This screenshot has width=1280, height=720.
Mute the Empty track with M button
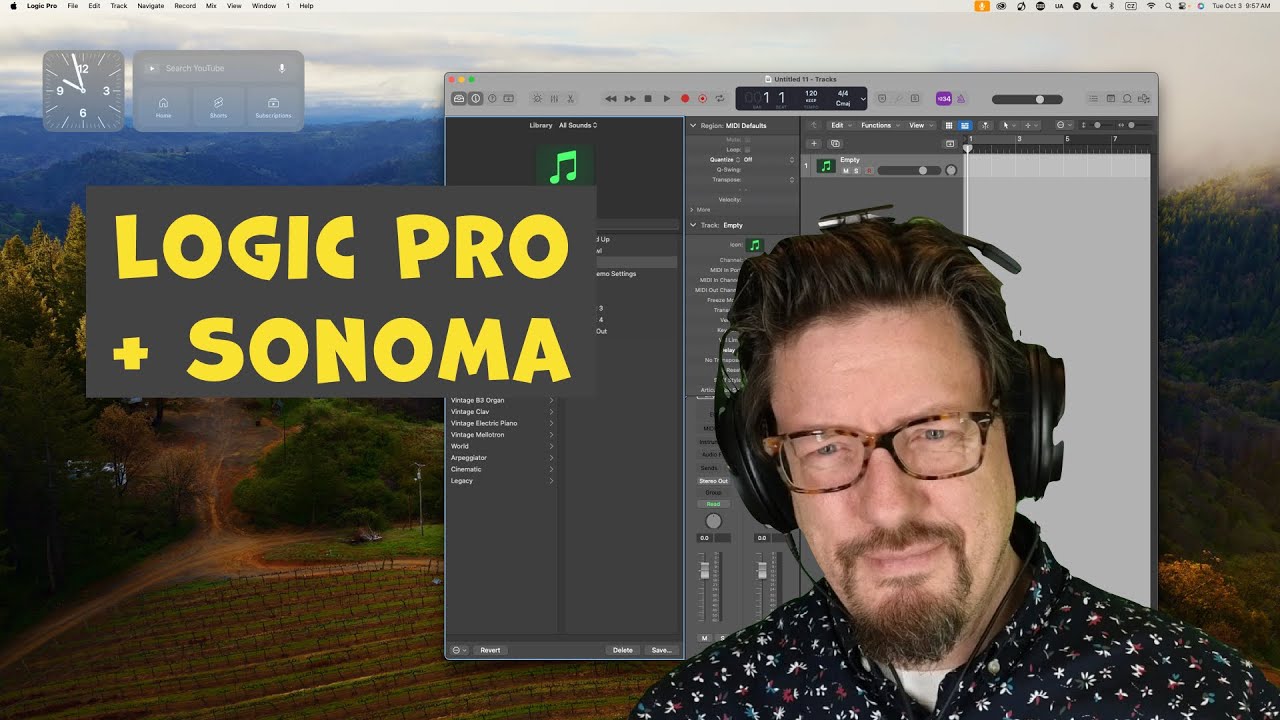point(846,171)
